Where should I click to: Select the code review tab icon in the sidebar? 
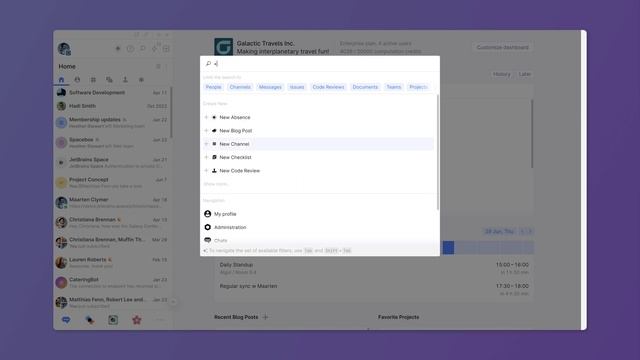[x=125, y=80]
